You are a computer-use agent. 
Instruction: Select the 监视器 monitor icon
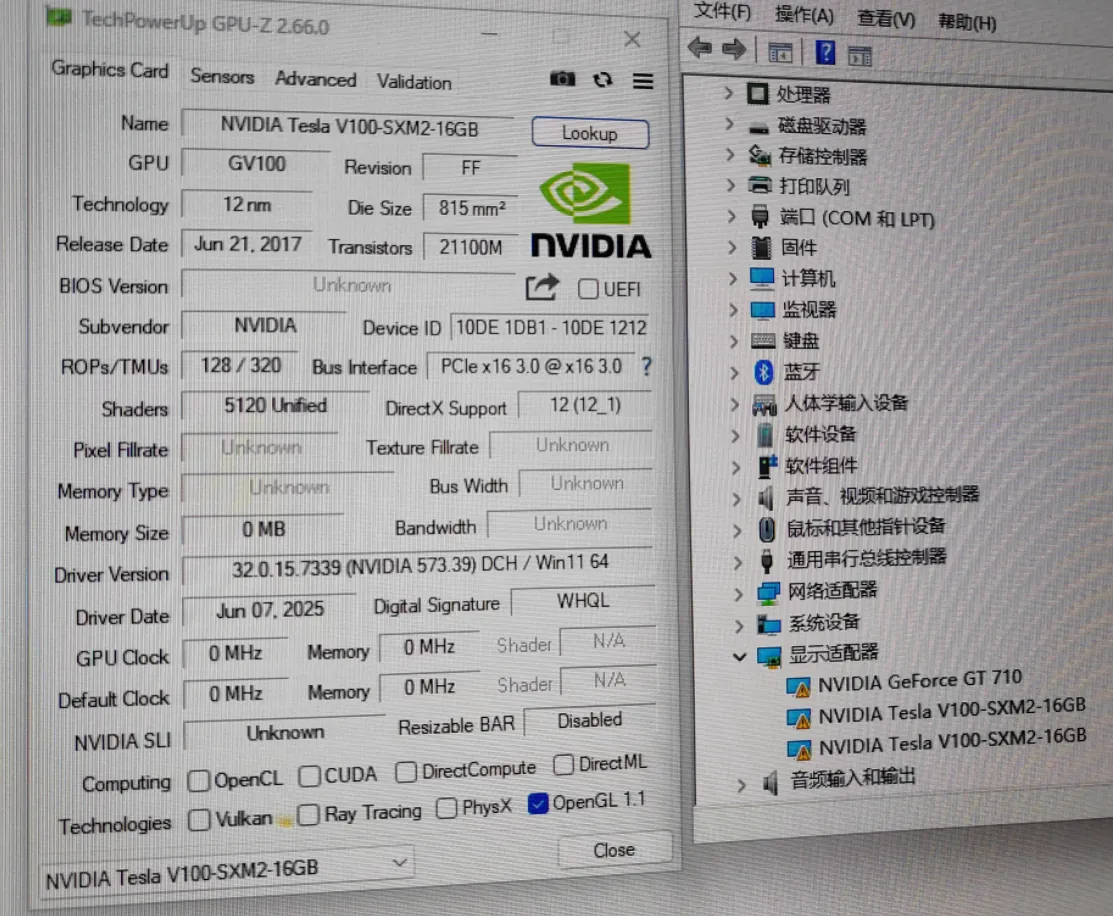tap(762, 310)
